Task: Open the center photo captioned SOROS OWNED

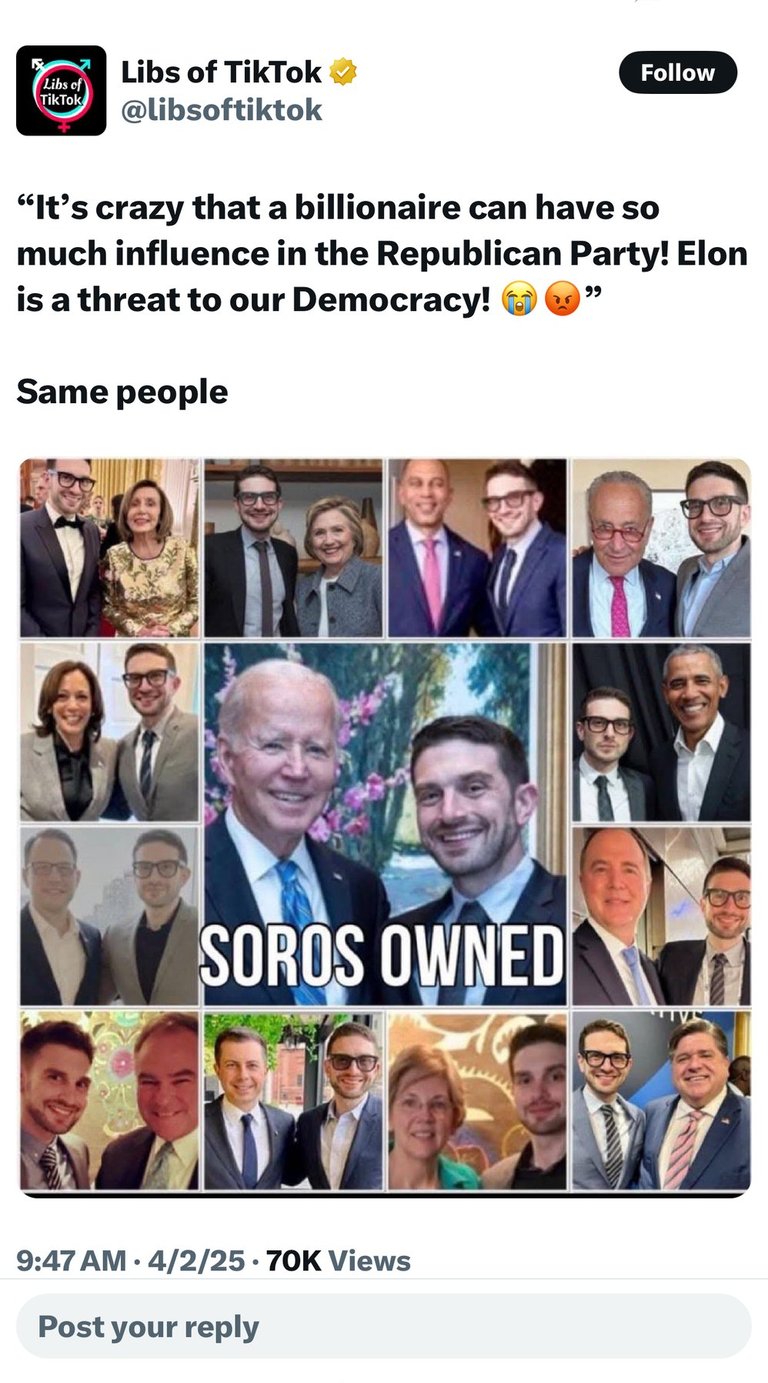Action: pos(384,824)
